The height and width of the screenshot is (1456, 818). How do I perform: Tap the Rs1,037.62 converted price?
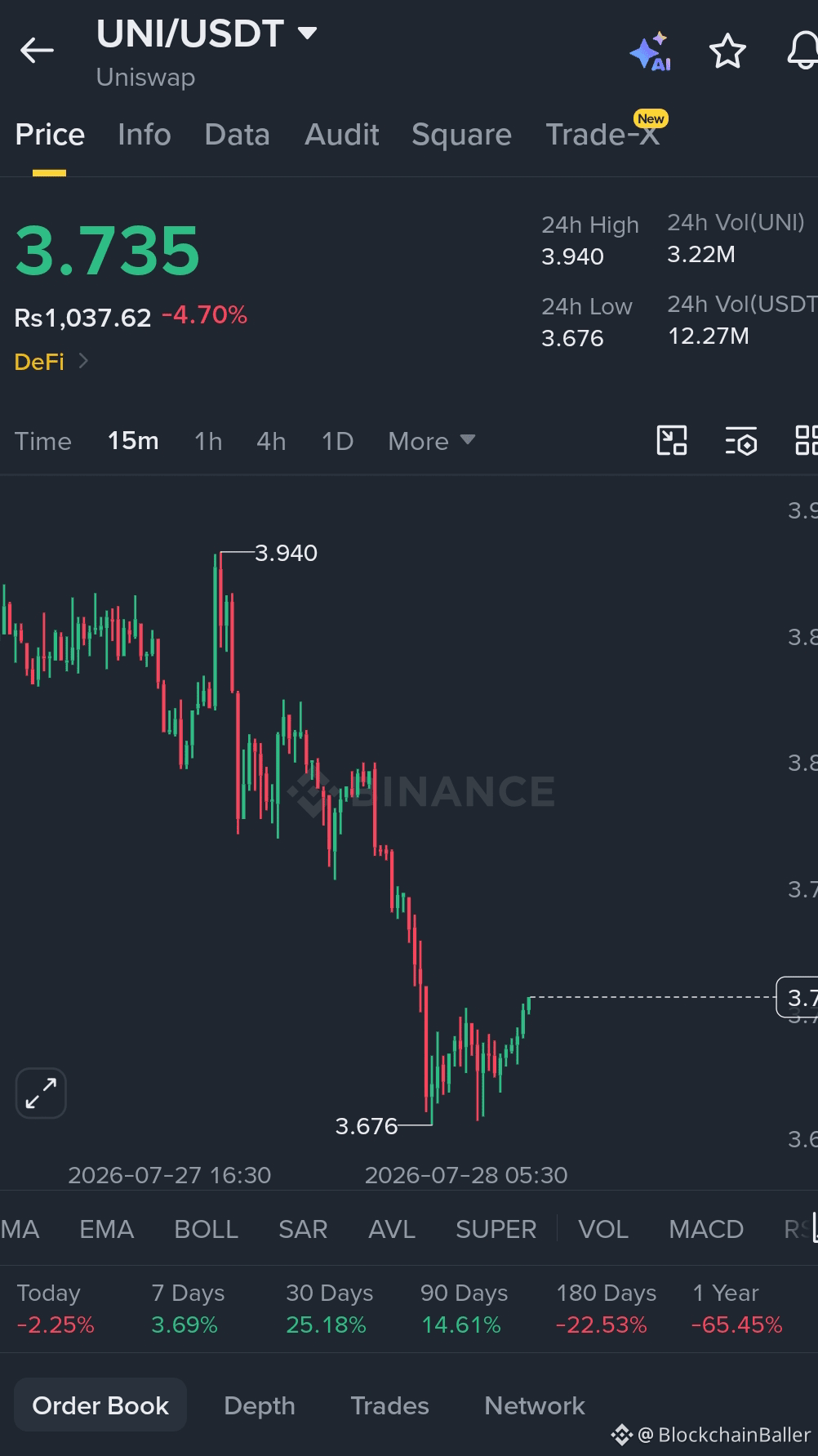(x=82, y=317)
